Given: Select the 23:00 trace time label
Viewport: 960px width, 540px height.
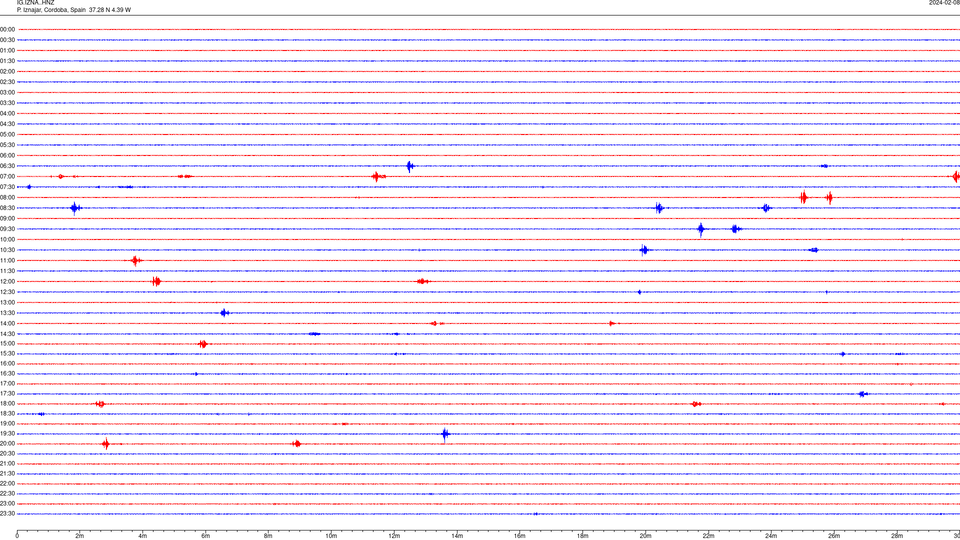Looking at the screenshot, I should (x=7, y=503).
